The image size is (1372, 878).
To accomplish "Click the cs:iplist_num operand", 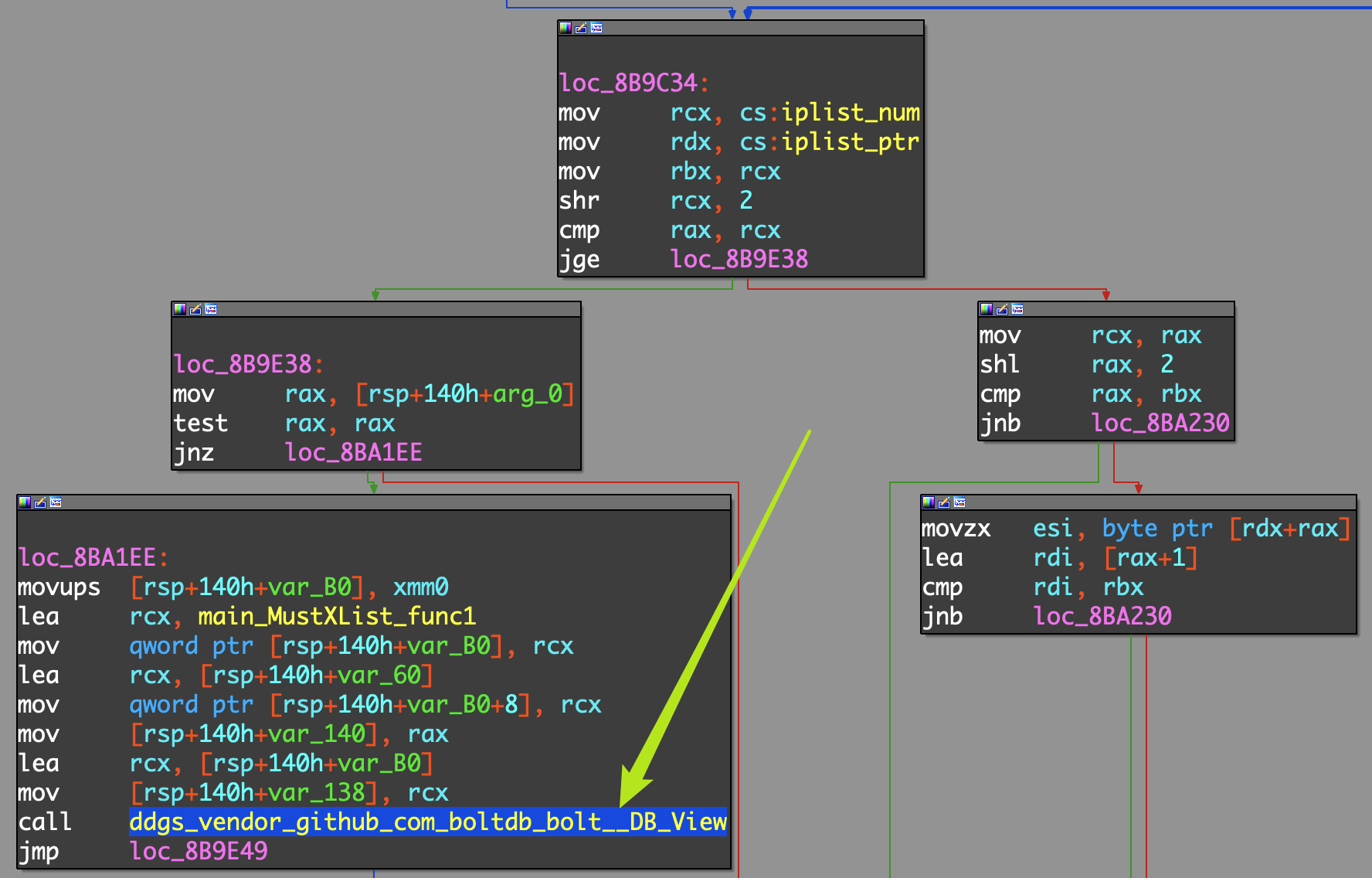I will (830, 113).
